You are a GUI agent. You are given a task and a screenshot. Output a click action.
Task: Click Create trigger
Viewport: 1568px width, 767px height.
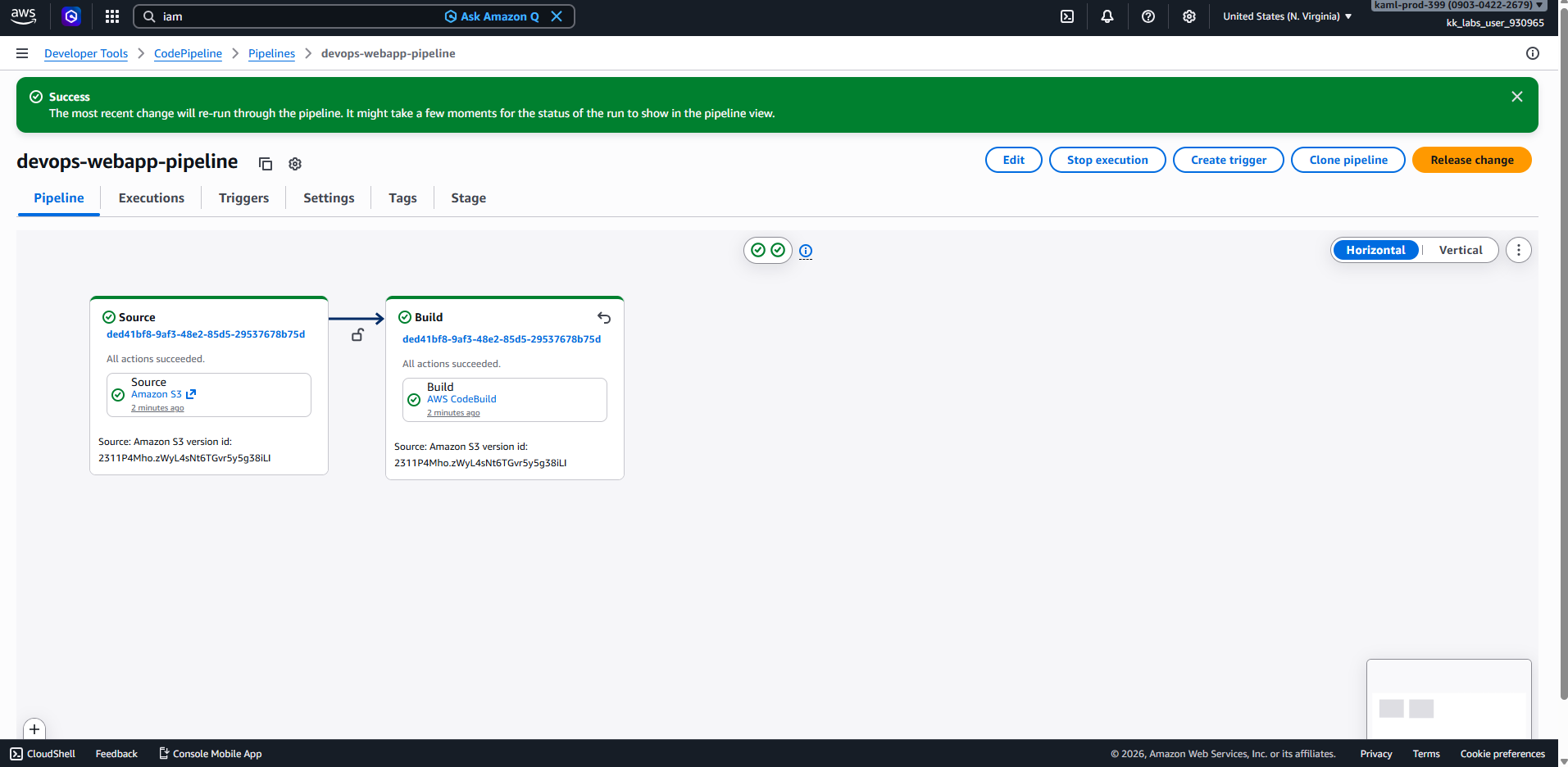coord(1229,160)
